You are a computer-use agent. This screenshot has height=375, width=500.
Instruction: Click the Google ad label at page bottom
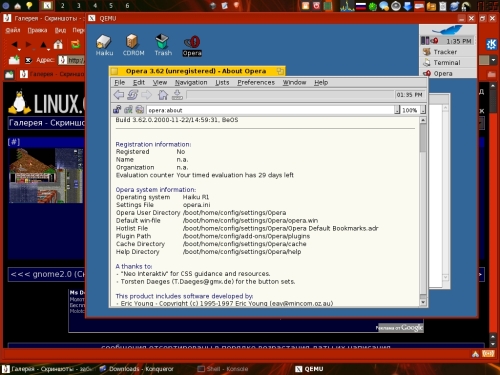(400, 328)
